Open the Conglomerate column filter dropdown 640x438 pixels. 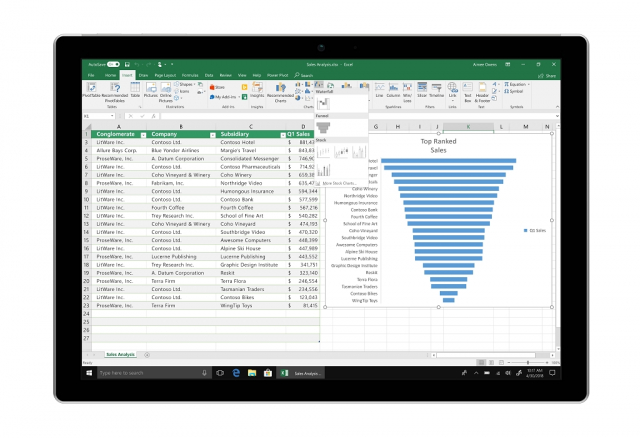tap(143, 133)
